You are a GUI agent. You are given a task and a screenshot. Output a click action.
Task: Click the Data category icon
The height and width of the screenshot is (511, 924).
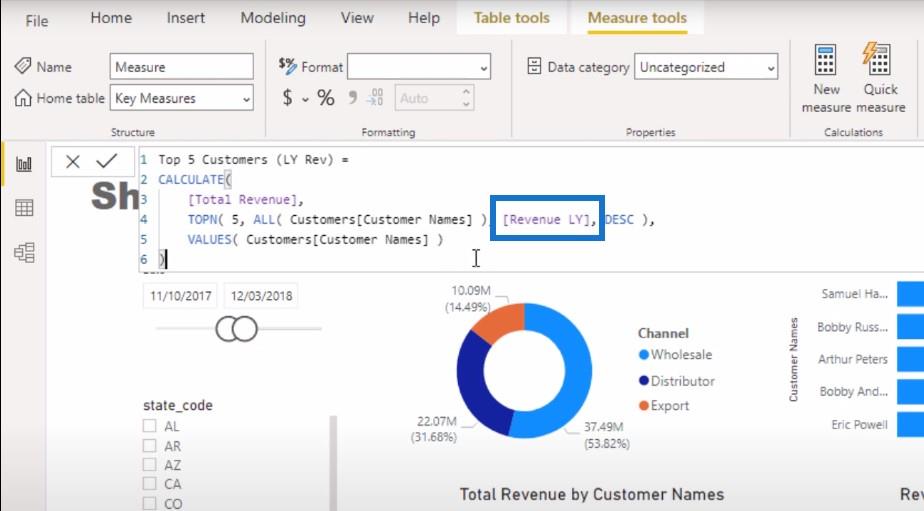[x=534, y=66]
